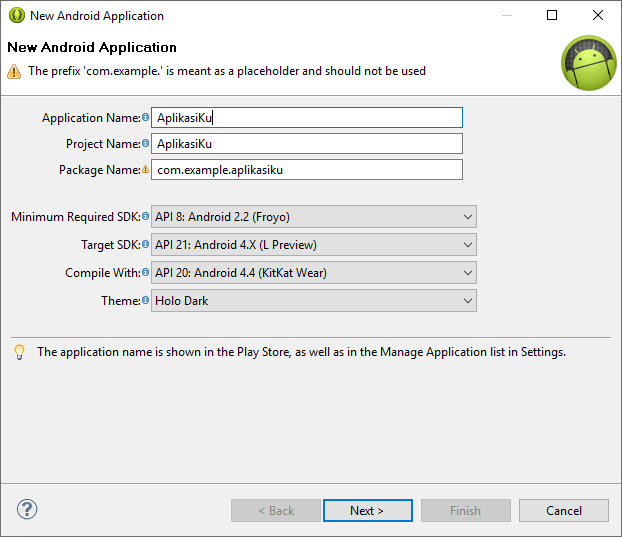Click the Android robot logo image
The height and width of the screenshot is (537, 622).
pyautogui.click(x=588, y=63)
